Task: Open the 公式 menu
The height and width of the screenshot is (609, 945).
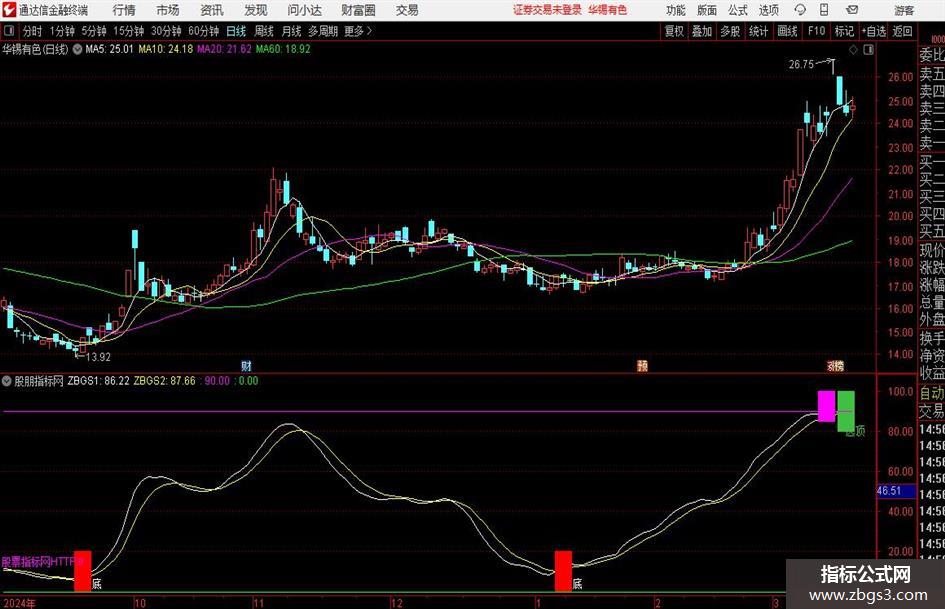Action: pos(738,10)
